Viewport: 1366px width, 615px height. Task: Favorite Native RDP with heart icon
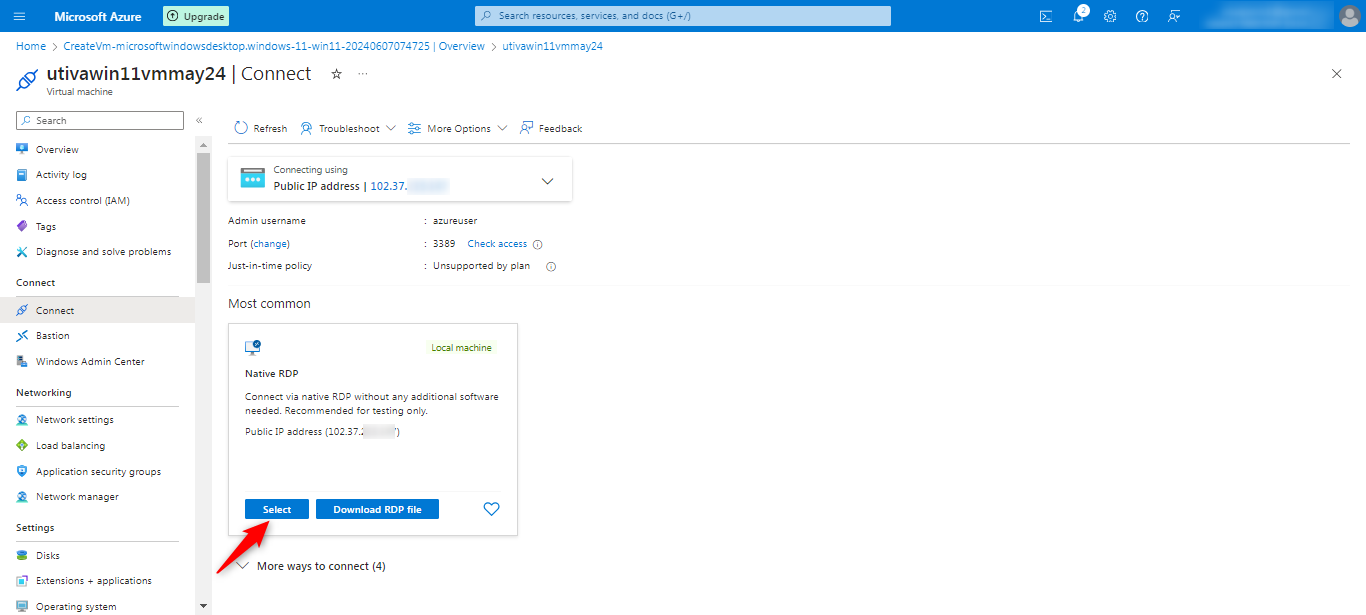(x=491, y=509)
